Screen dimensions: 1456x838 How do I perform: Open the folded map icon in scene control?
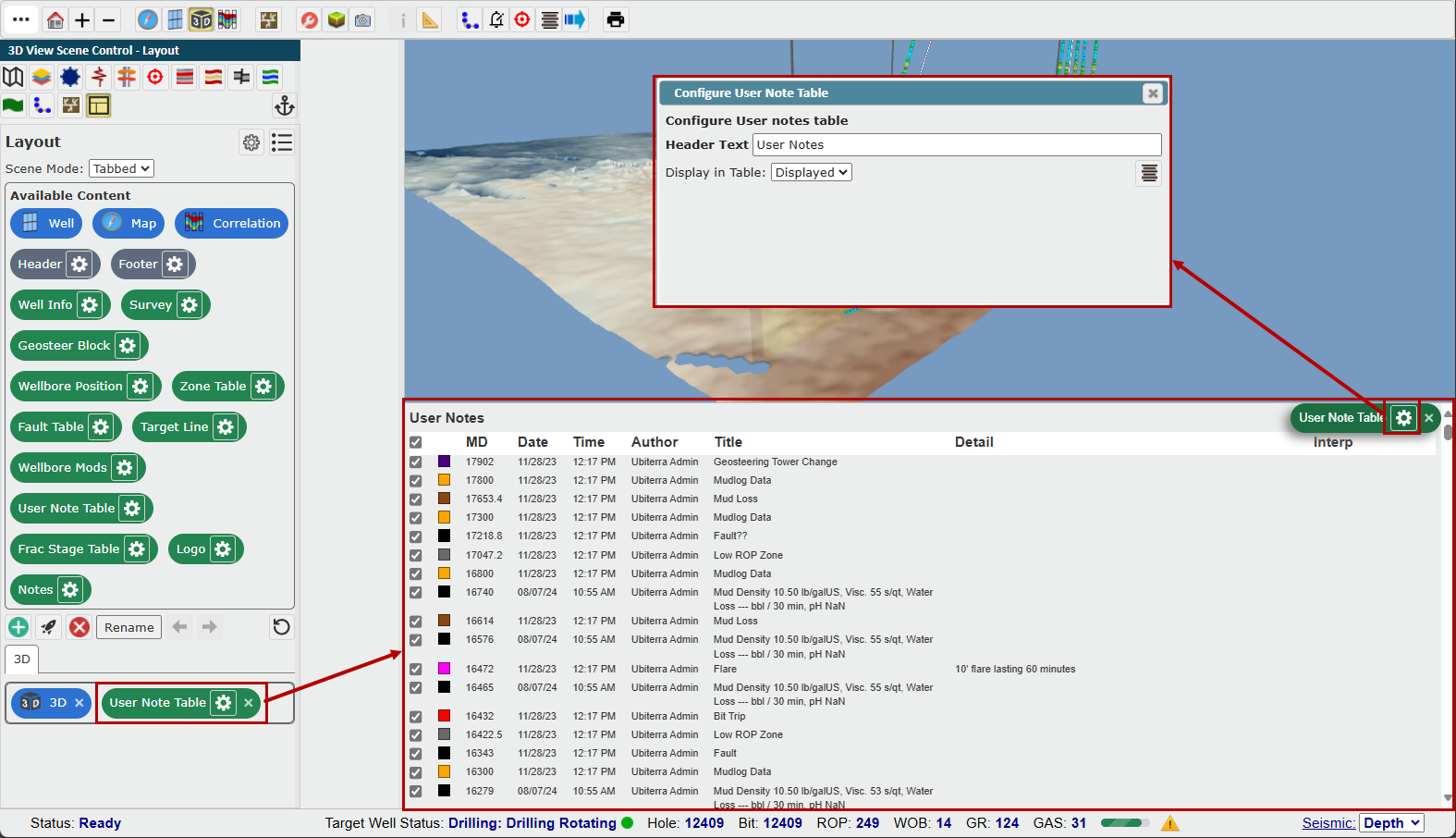(x=13, y=77)
